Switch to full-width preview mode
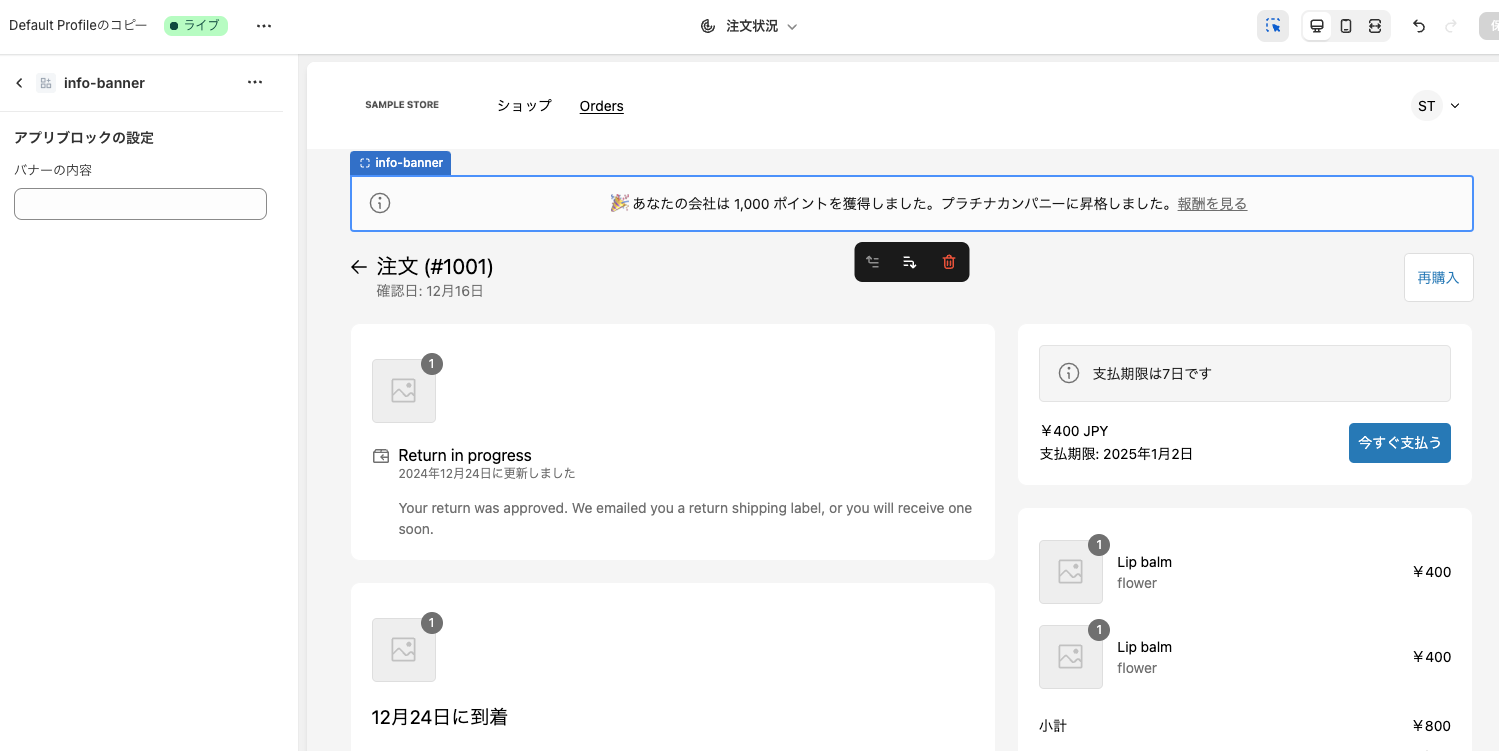The height and width of the screenshot is (751, 1499). point(1375,26)
